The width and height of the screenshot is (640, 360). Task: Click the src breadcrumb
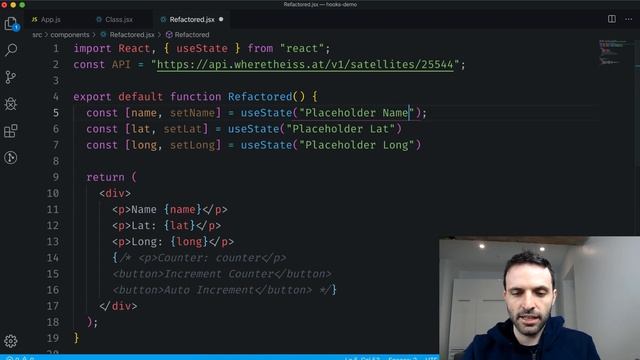click(37, 35)
